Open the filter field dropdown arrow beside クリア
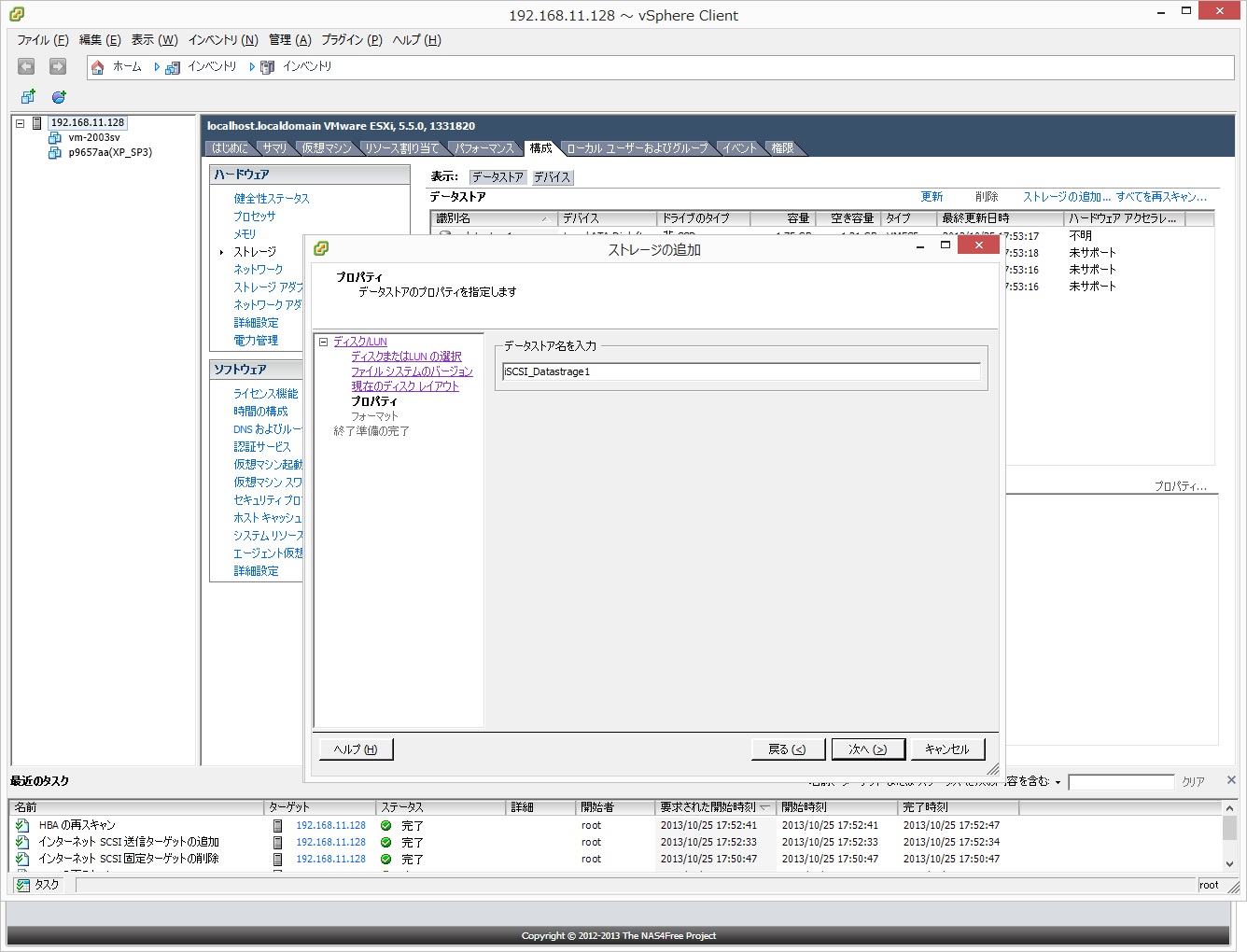Image resolution: width=1247 pixels, height=952 pixels. point(1058,782)
